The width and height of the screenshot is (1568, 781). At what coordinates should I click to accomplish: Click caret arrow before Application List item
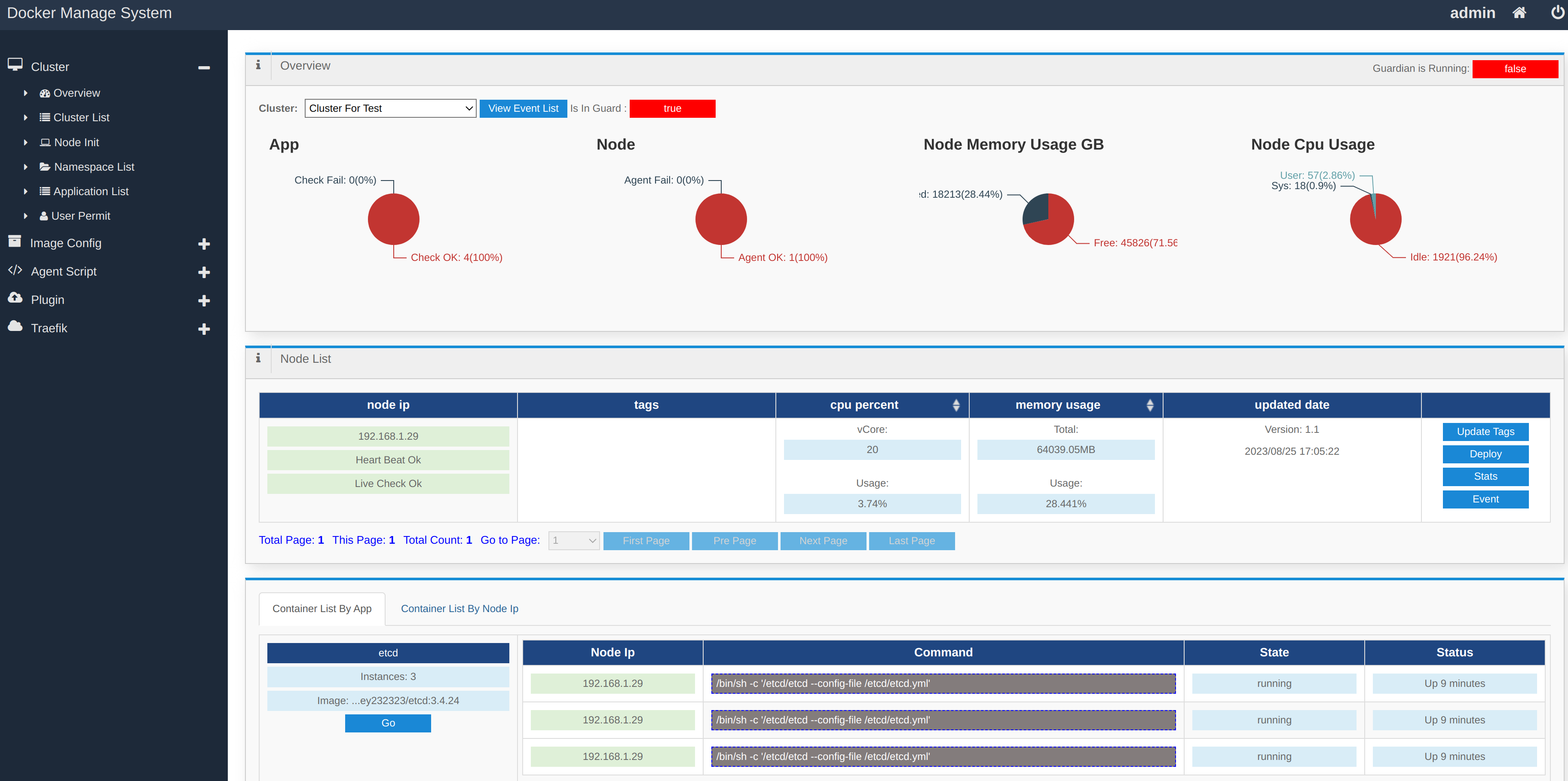point(25,191)
